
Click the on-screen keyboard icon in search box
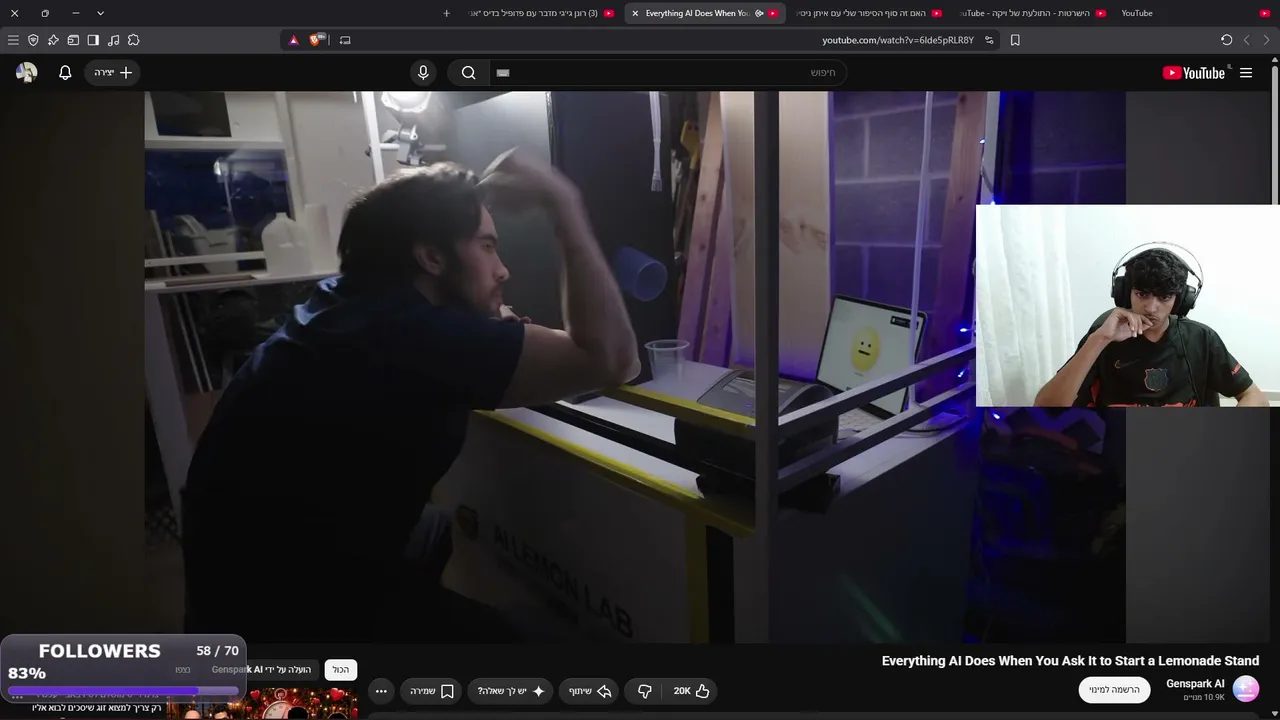point(503,73)
